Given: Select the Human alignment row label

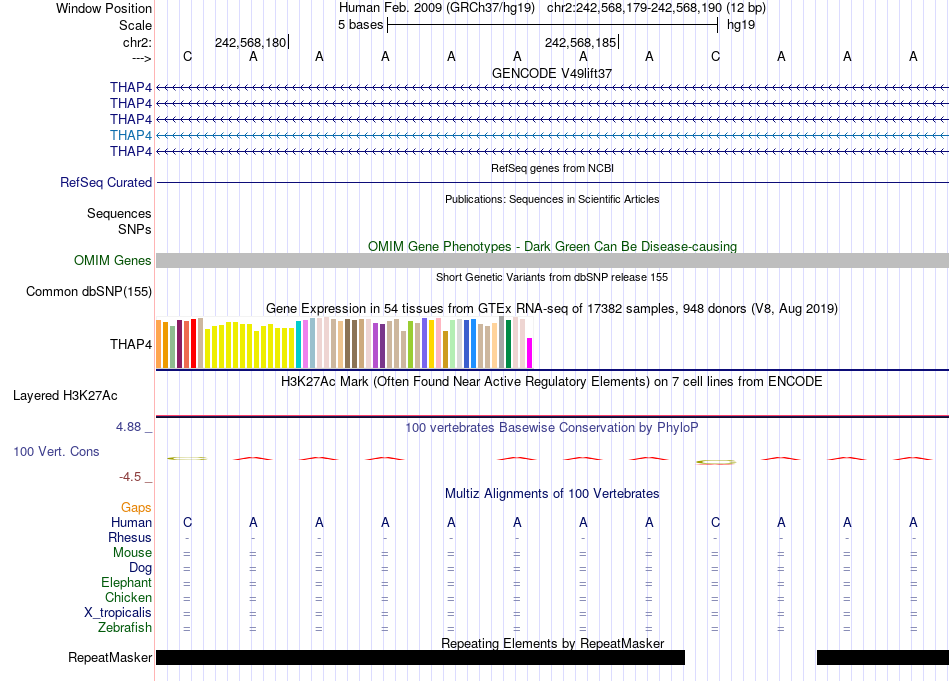Looking at the screenshot, I should coord(131,522).
